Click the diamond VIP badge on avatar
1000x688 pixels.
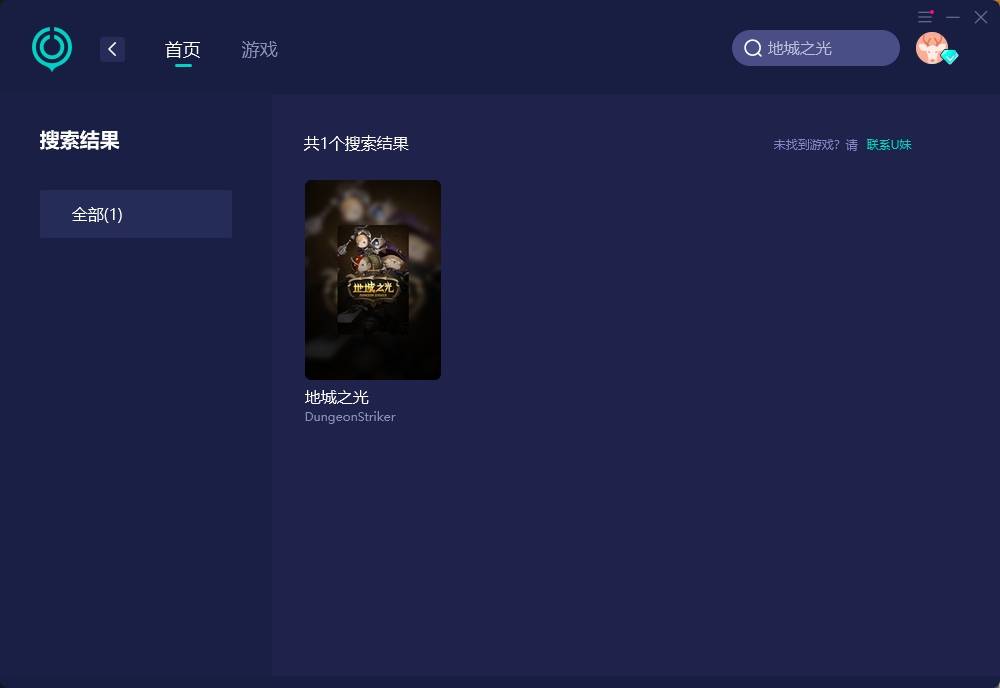pos(950,57)
